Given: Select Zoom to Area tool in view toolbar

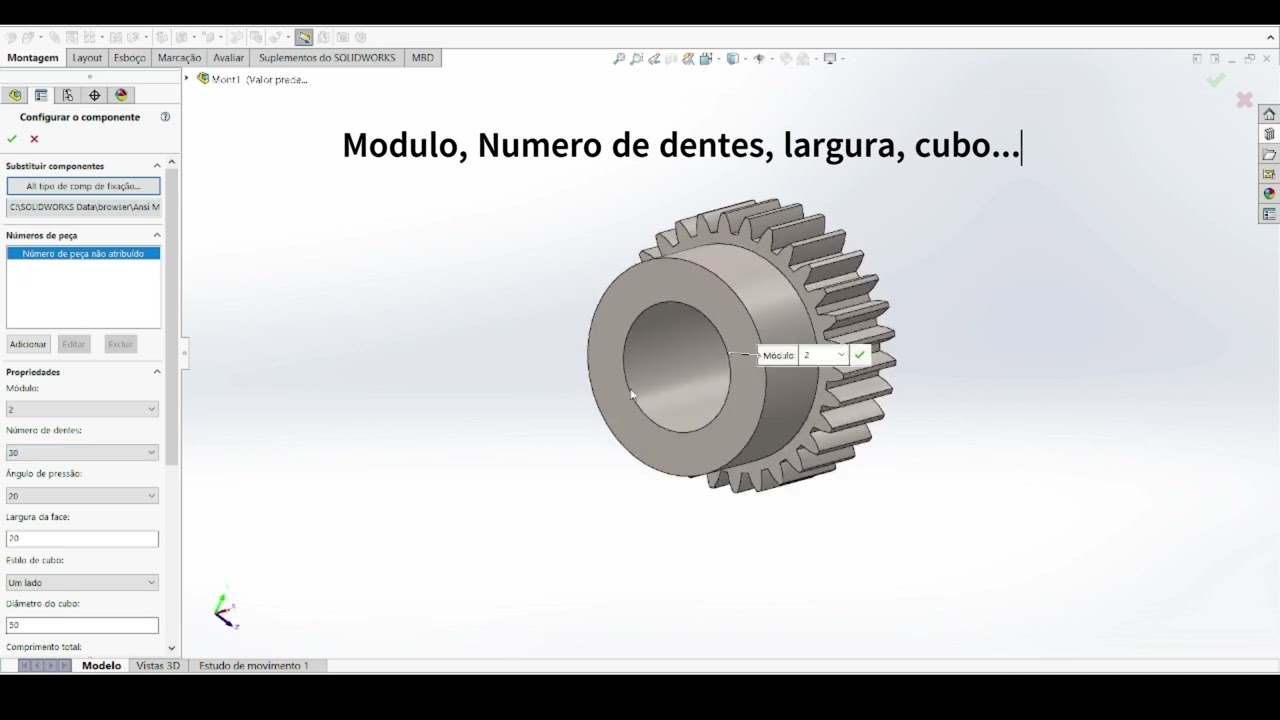Looking at the screenshot, I should (x=636, y=59).
